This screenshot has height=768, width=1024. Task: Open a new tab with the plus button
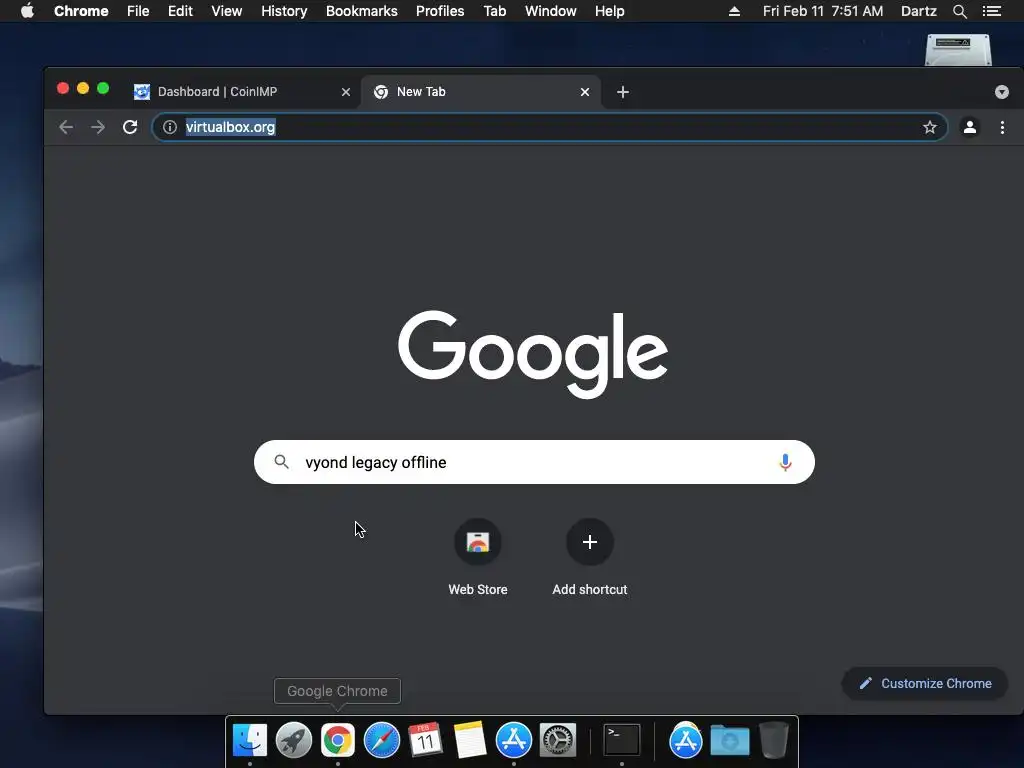(623, 92)
